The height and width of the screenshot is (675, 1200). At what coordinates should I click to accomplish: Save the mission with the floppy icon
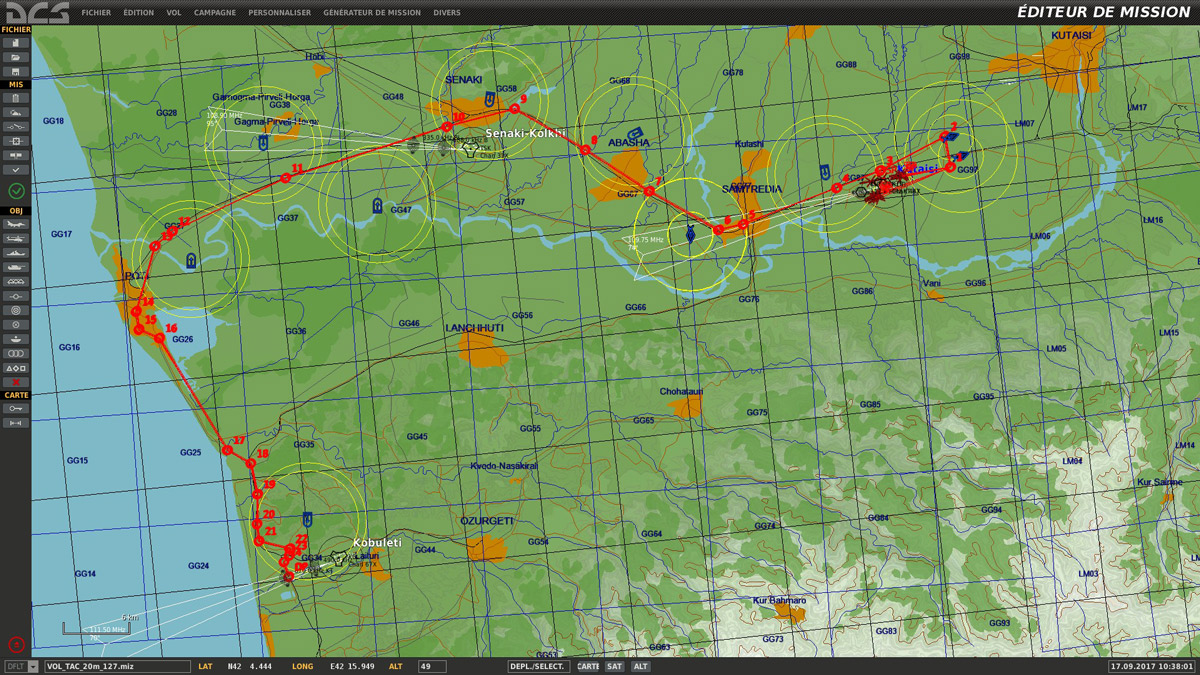coord(16,72)
